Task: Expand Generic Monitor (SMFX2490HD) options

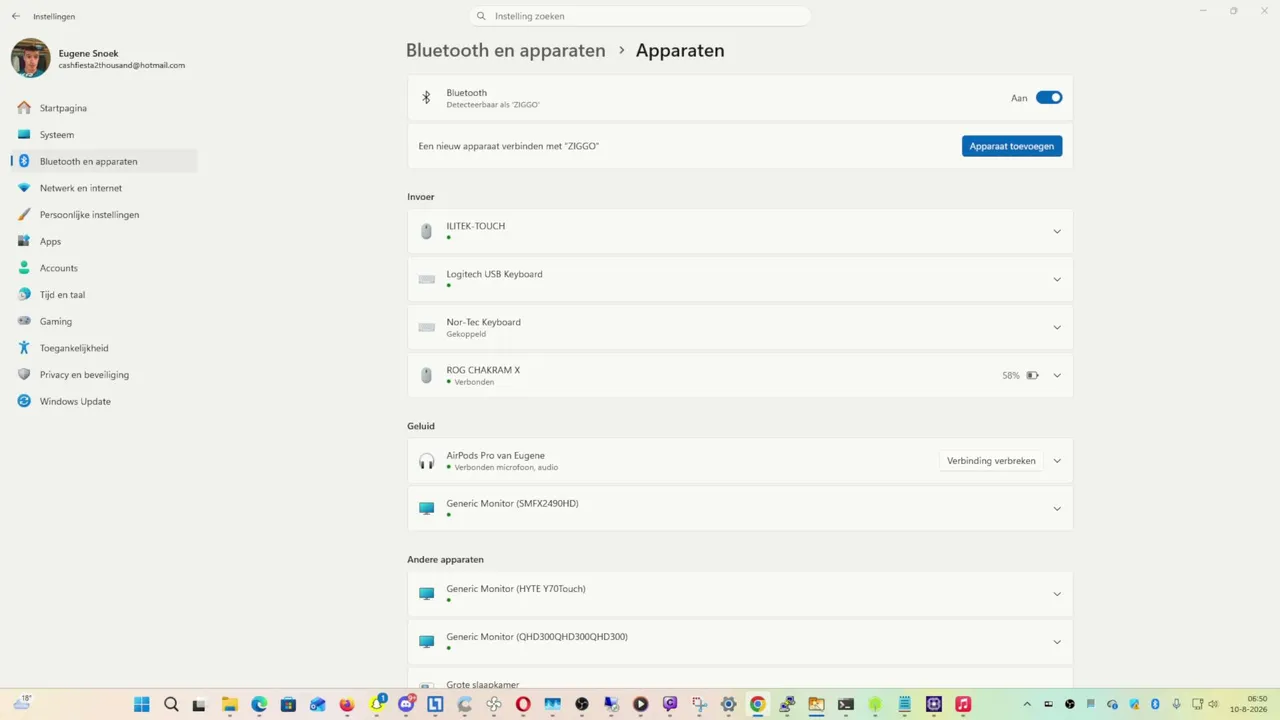Action: 1057,509
